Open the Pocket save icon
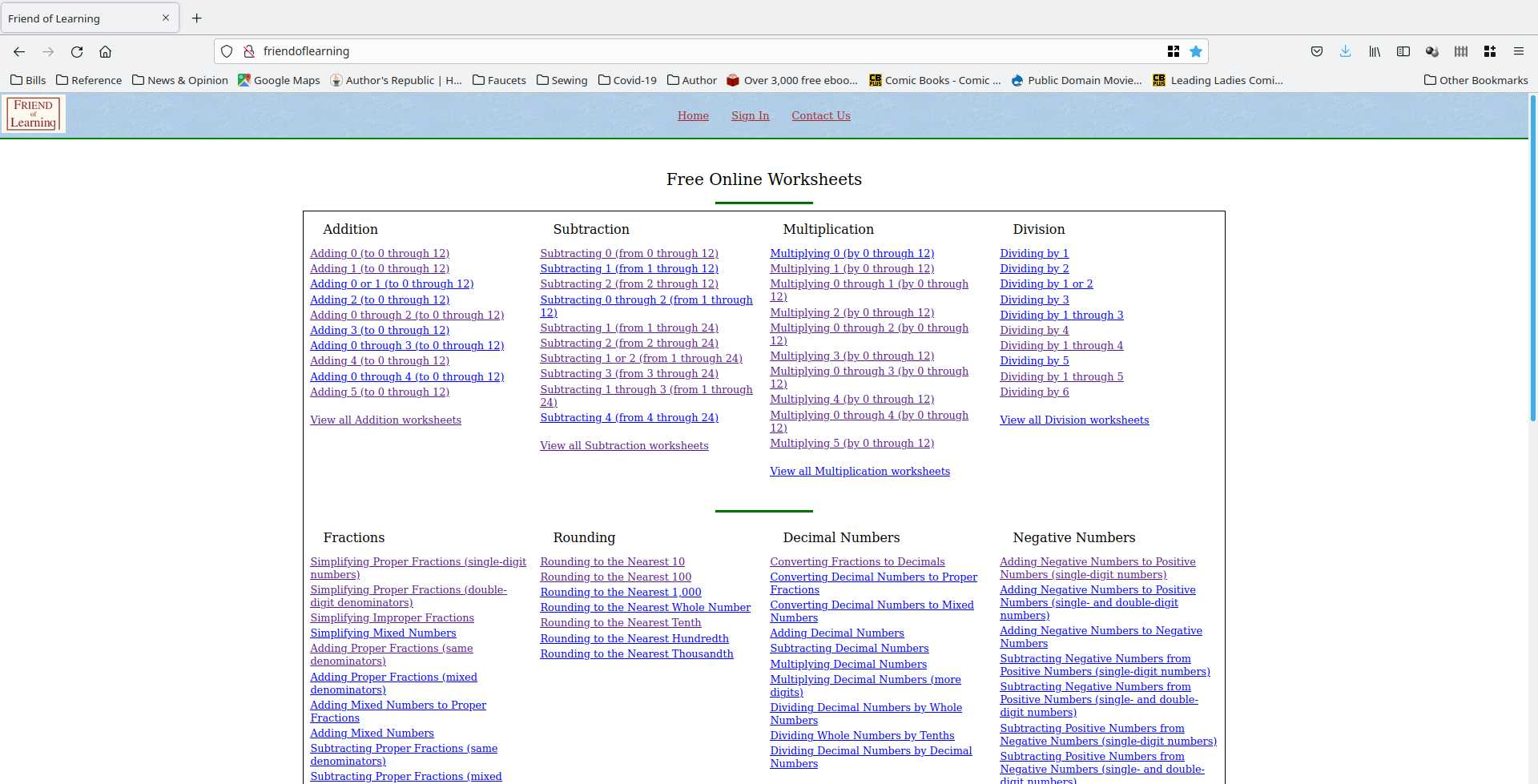The height and width of the screenshot is (784, 1538). (x=1317, y=51)
